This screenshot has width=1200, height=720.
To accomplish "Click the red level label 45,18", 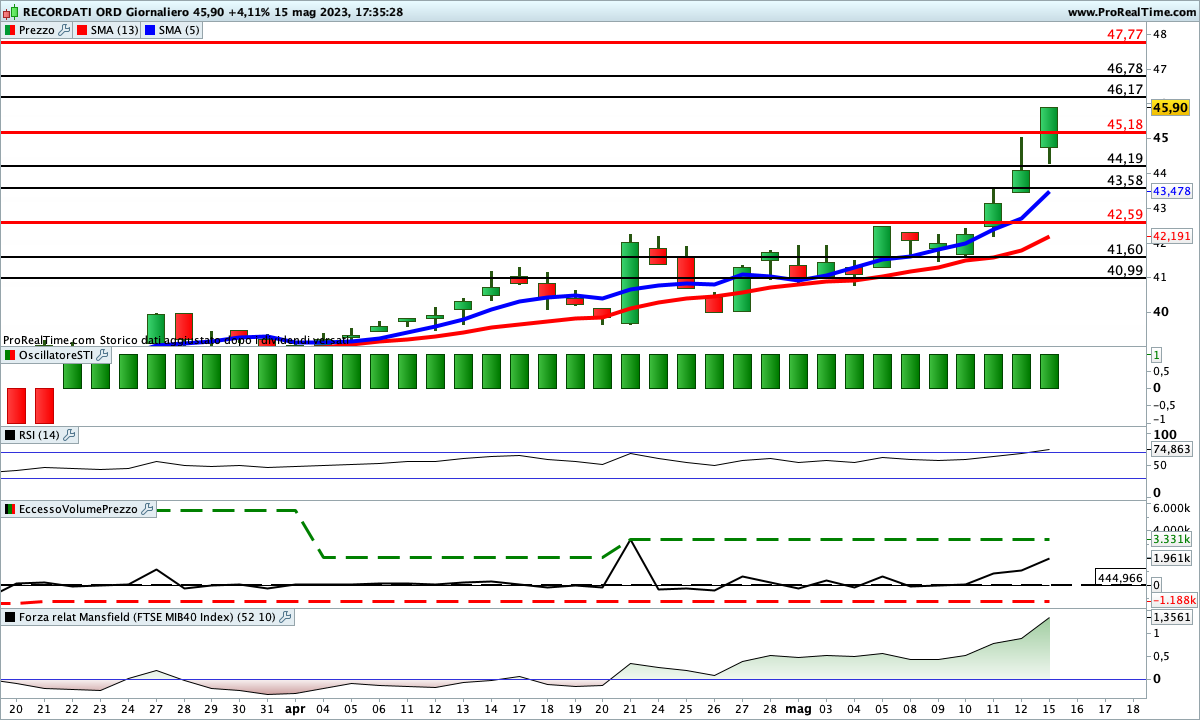I will (1125, 124).
